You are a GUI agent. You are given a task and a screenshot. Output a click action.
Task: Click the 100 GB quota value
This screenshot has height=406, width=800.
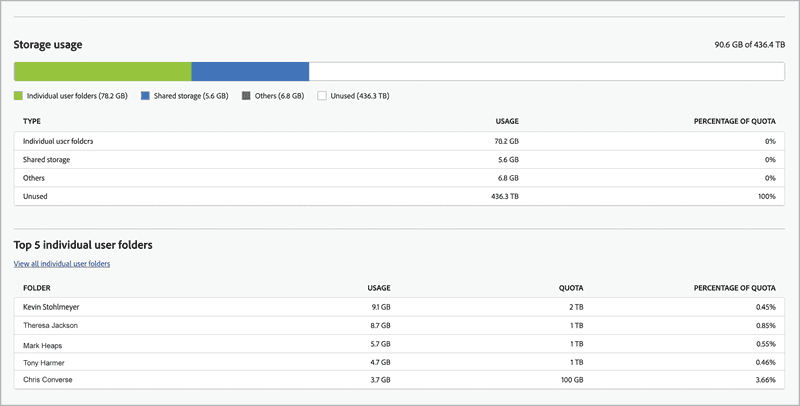tap(572, 380)
